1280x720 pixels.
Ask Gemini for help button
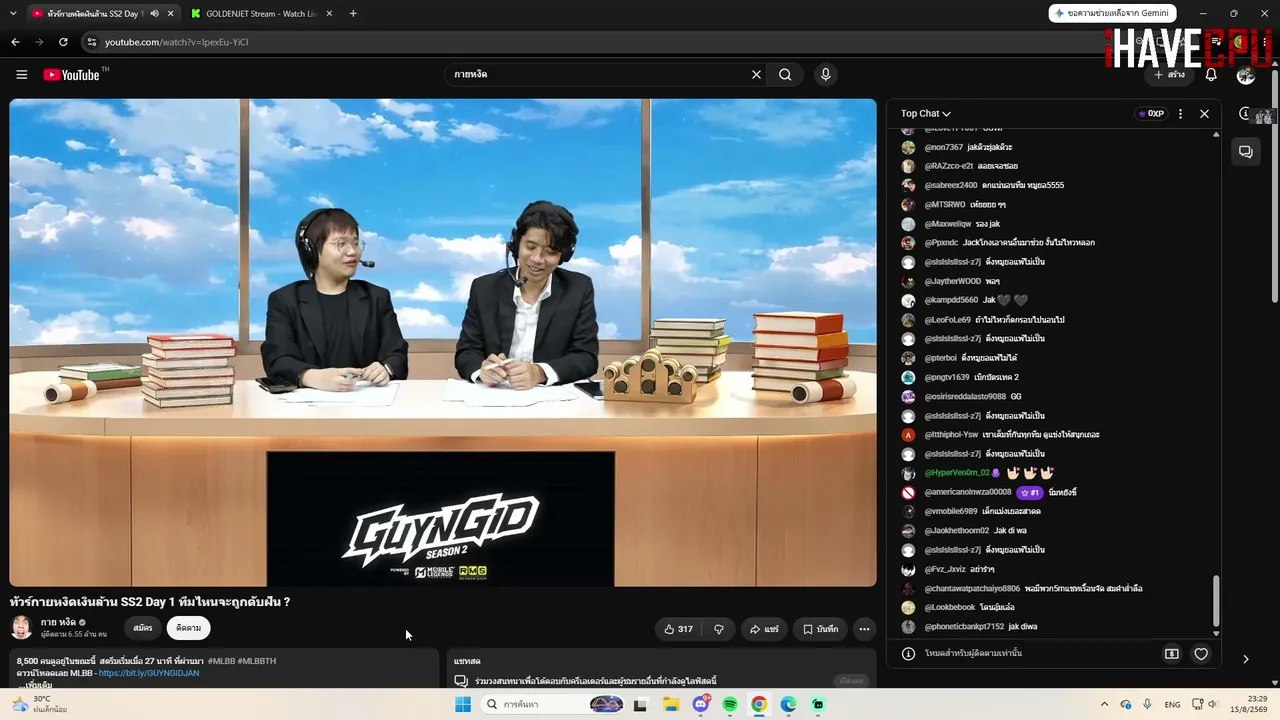(x=1113, y=14)
